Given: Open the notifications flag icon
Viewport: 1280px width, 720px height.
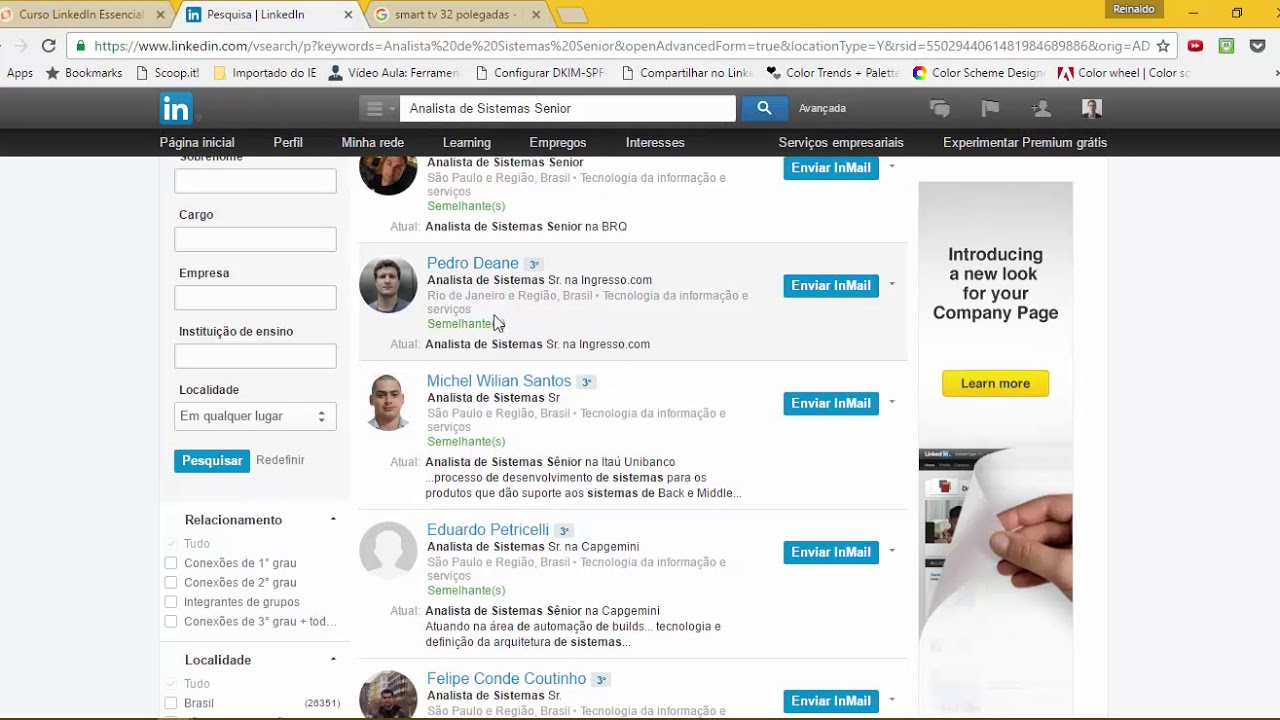Looking at the screenshot, I should coord(990,108).
